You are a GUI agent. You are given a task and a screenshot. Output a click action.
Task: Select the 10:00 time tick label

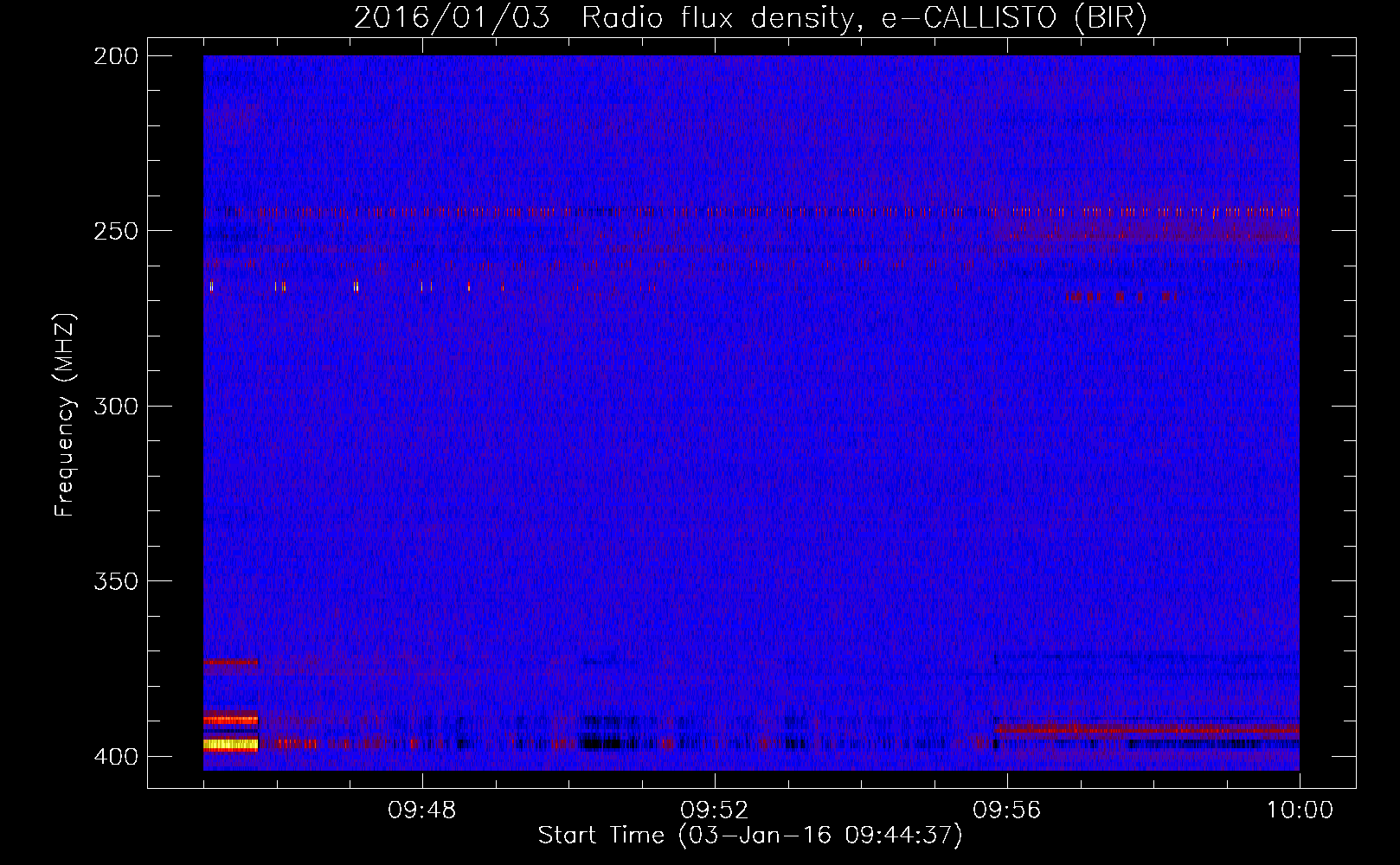click(1300, 811)
